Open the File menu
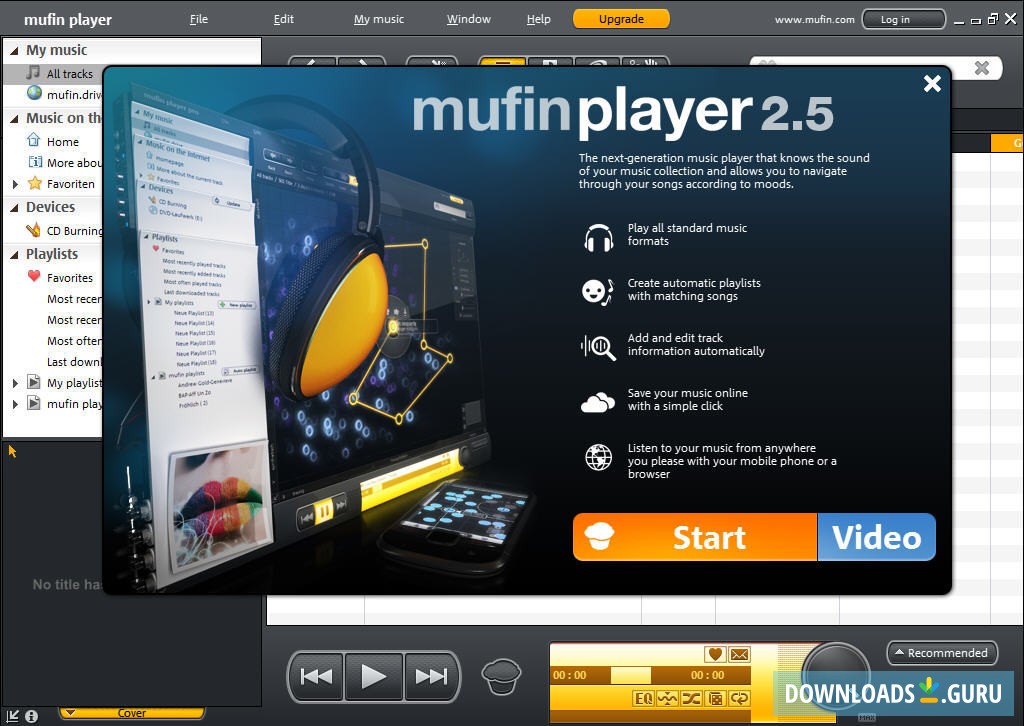The image size is (1024, 726). pyautogui.click(x=198, y=18)
